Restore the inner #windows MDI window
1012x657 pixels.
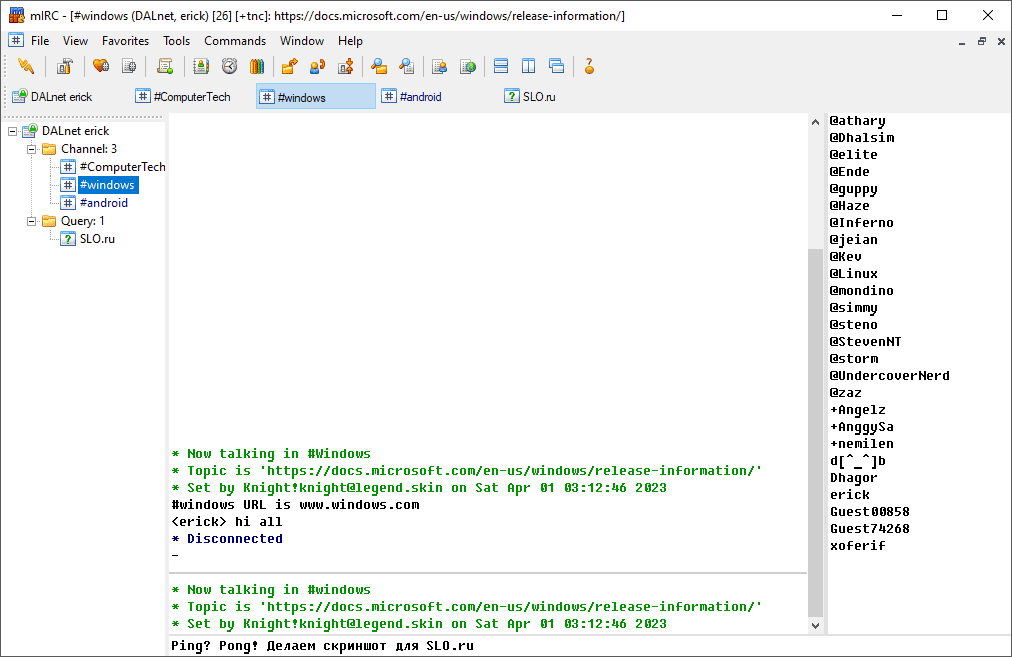click(982, 41)
